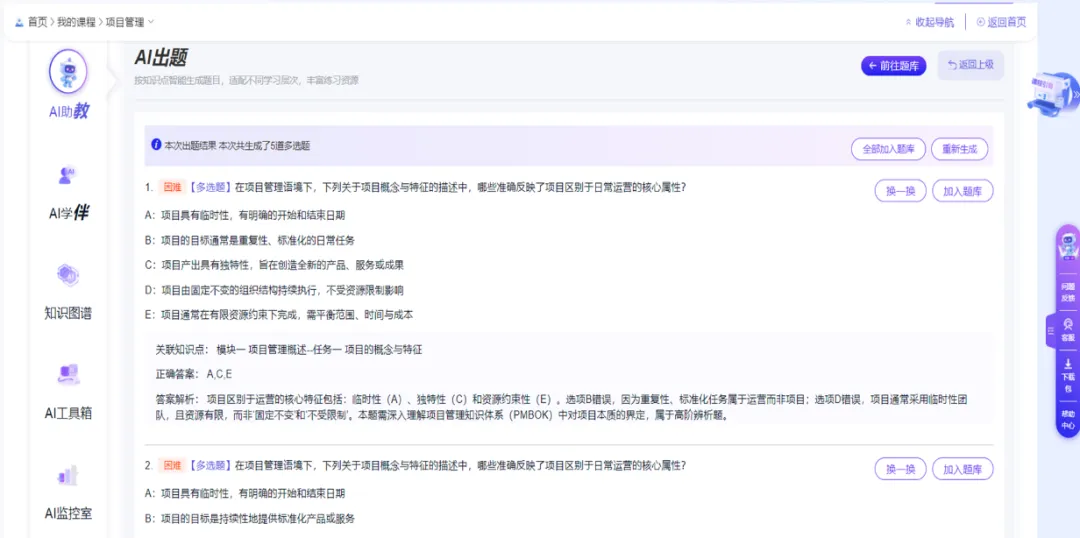Collapse navigation via 收起导航
This screenshot has width=1080, height=538.
pyautogui.click(x=929, y=22)
